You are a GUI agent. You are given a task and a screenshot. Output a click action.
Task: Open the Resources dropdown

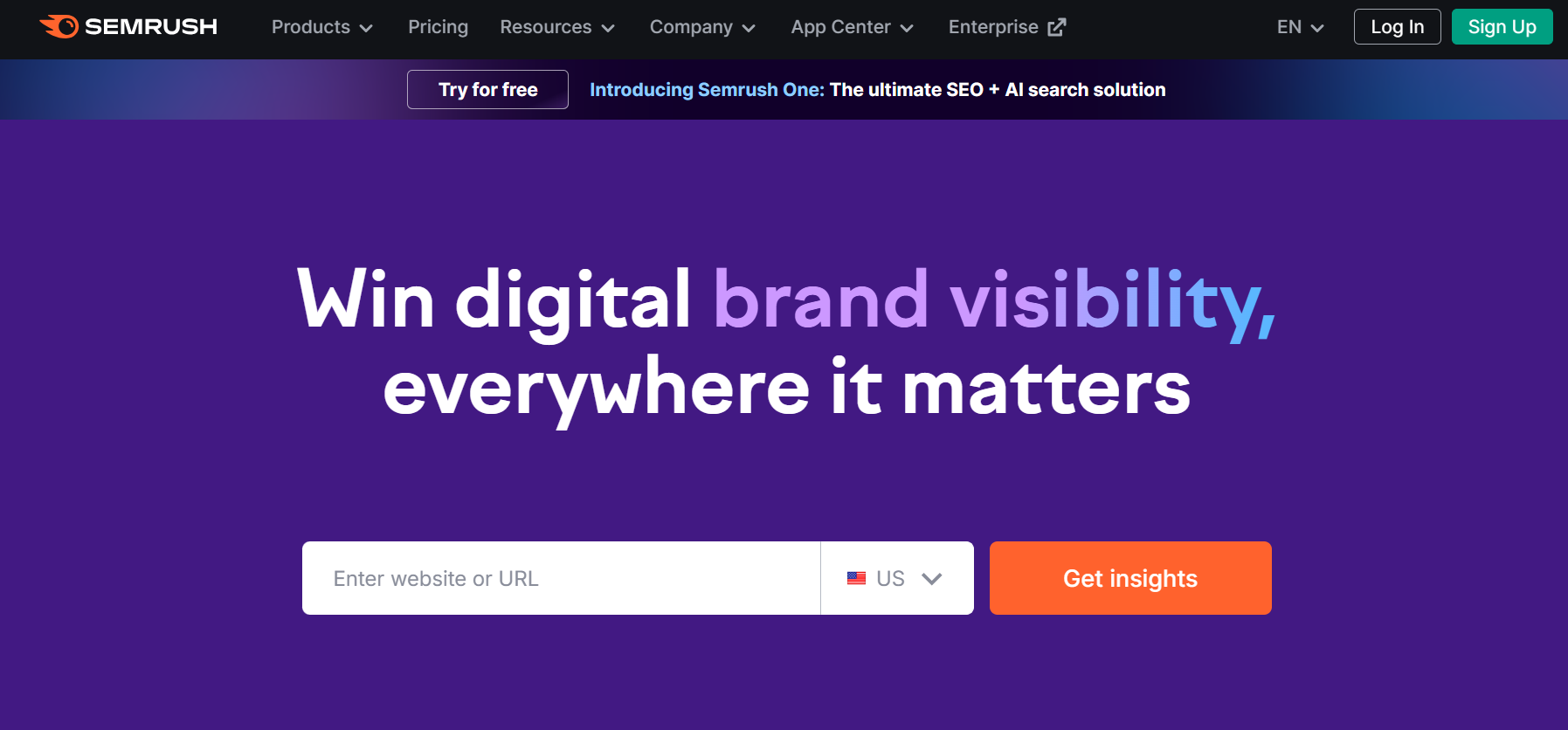point(556,27)
